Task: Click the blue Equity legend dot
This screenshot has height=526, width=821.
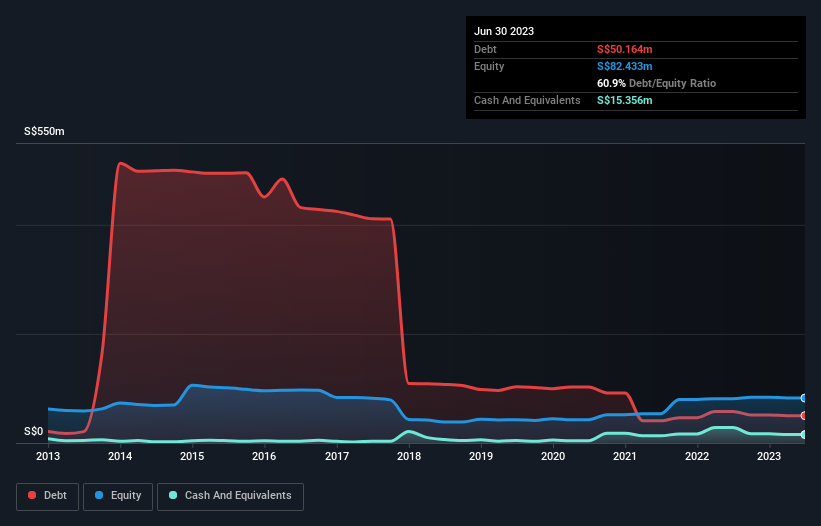Action: tap(99, 495)
